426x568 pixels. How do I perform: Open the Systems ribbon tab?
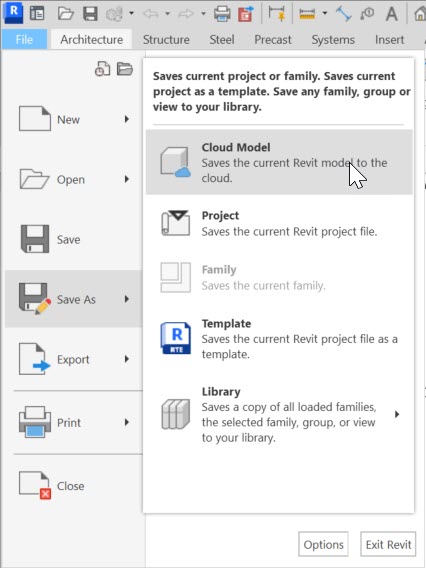(333, 39)
